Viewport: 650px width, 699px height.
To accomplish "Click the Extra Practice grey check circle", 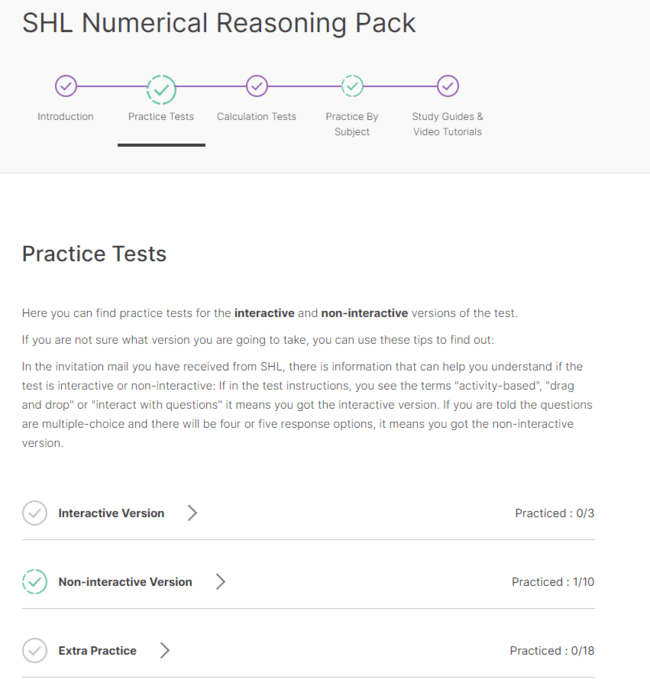I will point(35,650).
